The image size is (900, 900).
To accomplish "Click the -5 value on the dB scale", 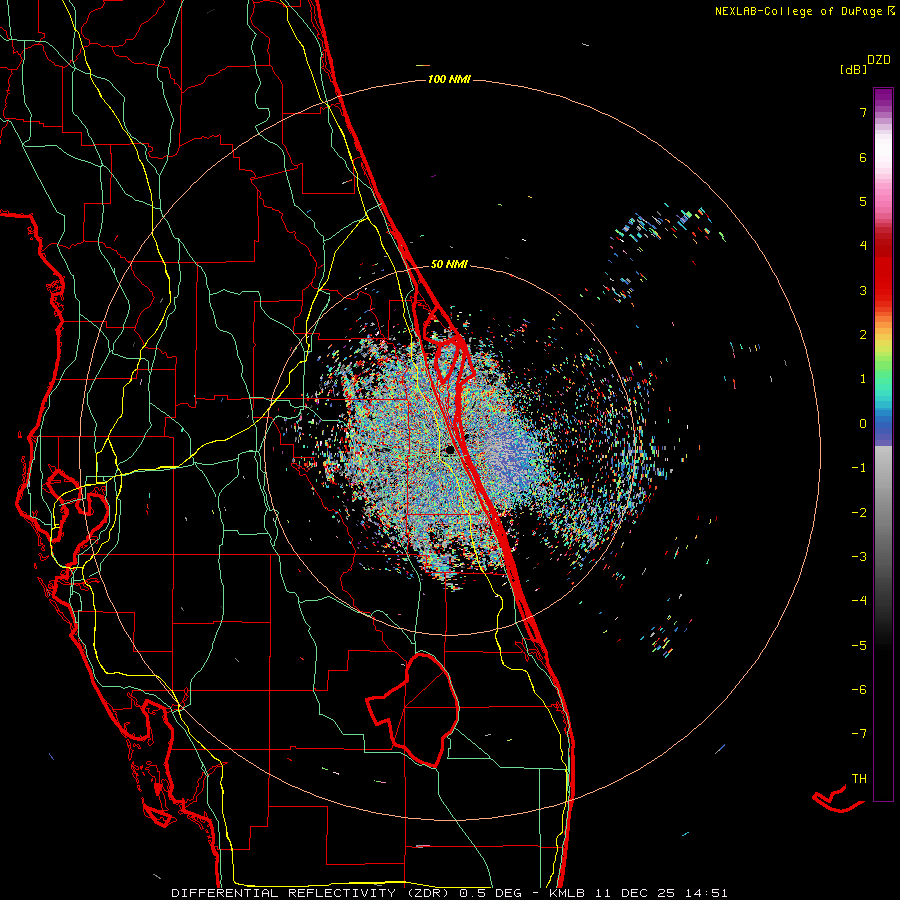I will (x=859, y=646).
